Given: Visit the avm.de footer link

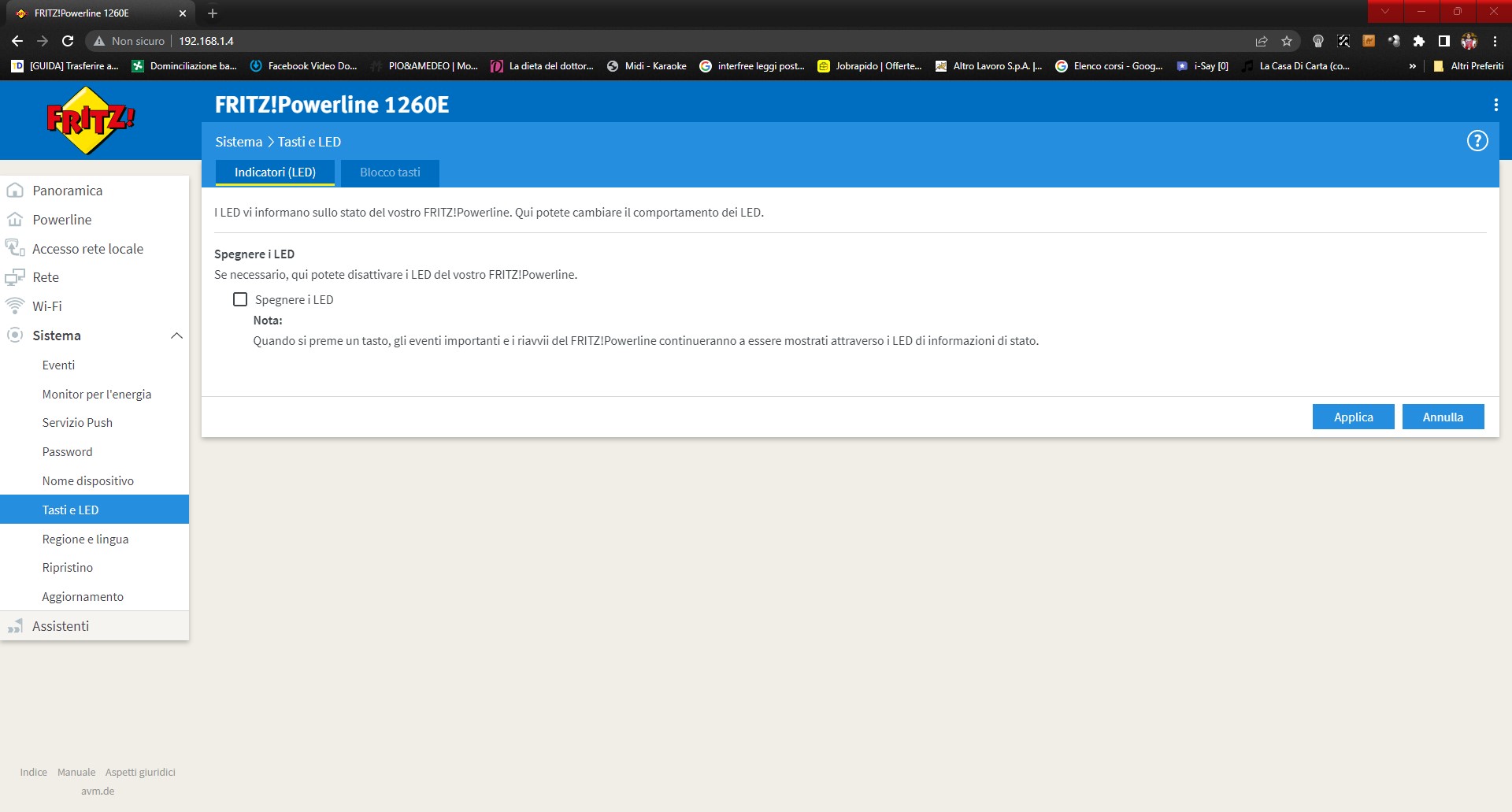Looking at the screenshot, I should (x=98, y=791).
